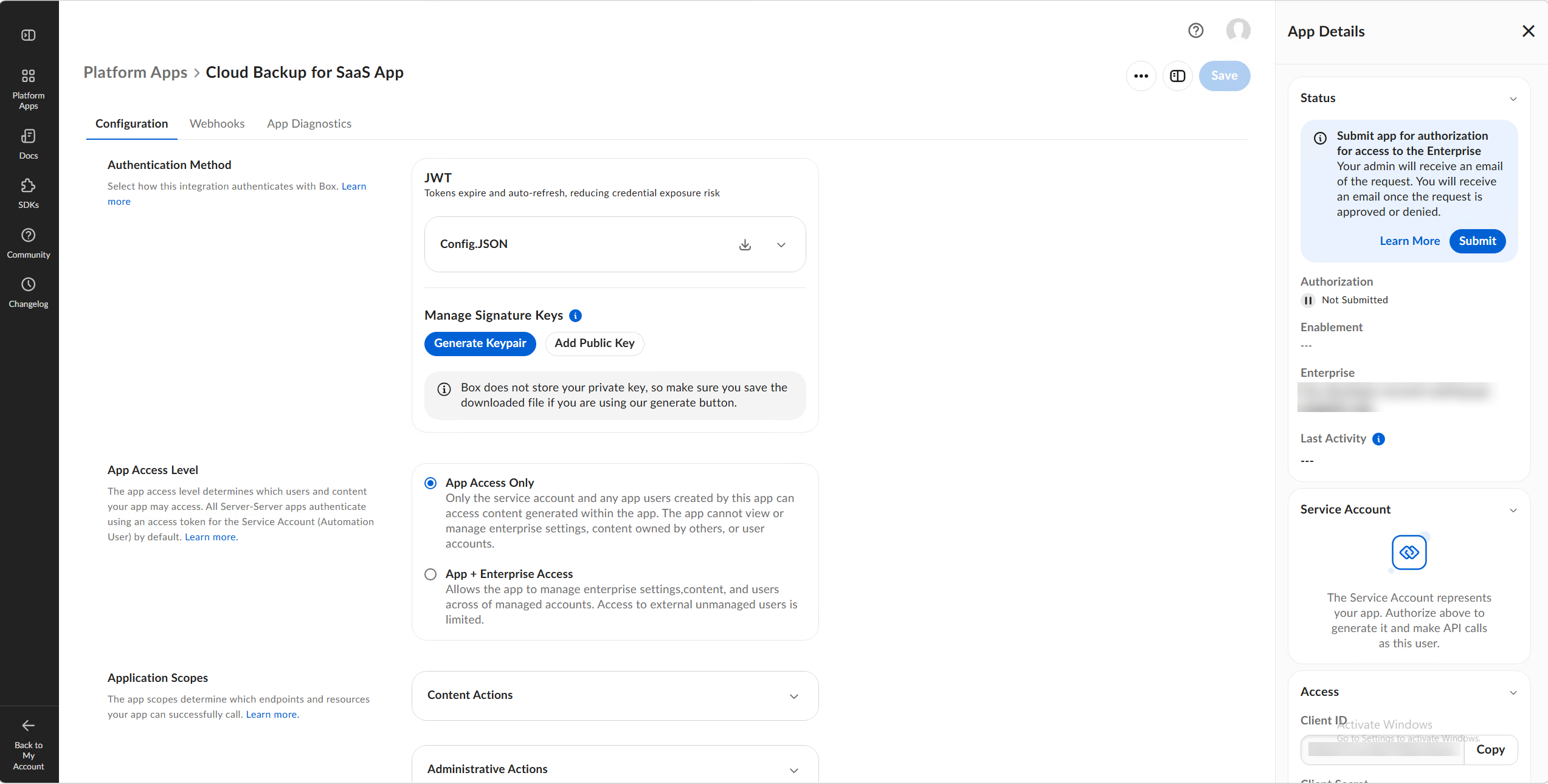Screen dimensions: 1548x784
Task: Click the private key notice info icon
Action: [x=444, y=389]
